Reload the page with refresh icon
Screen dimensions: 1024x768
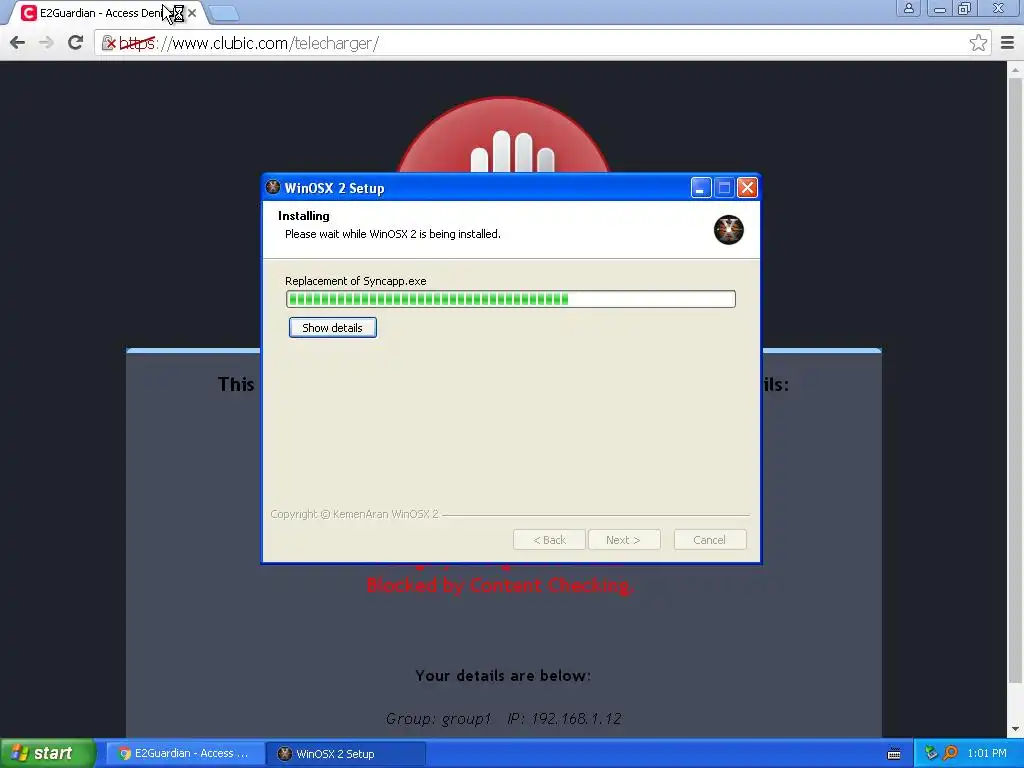[x=76, y=43]
